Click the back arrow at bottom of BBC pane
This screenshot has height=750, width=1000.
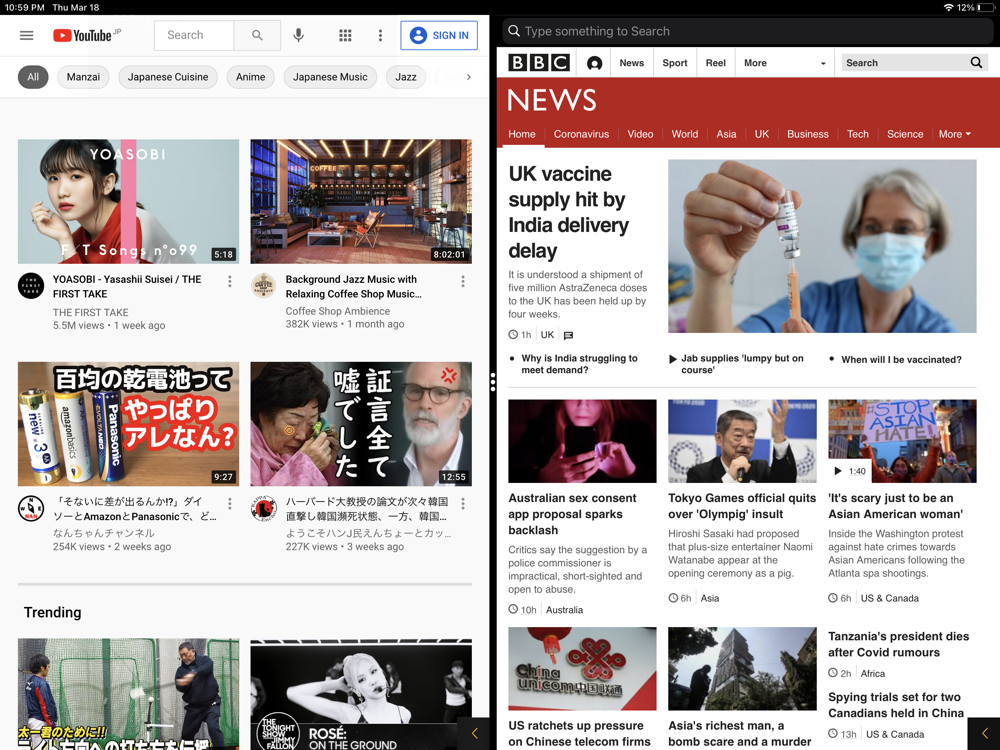[984, 733]
